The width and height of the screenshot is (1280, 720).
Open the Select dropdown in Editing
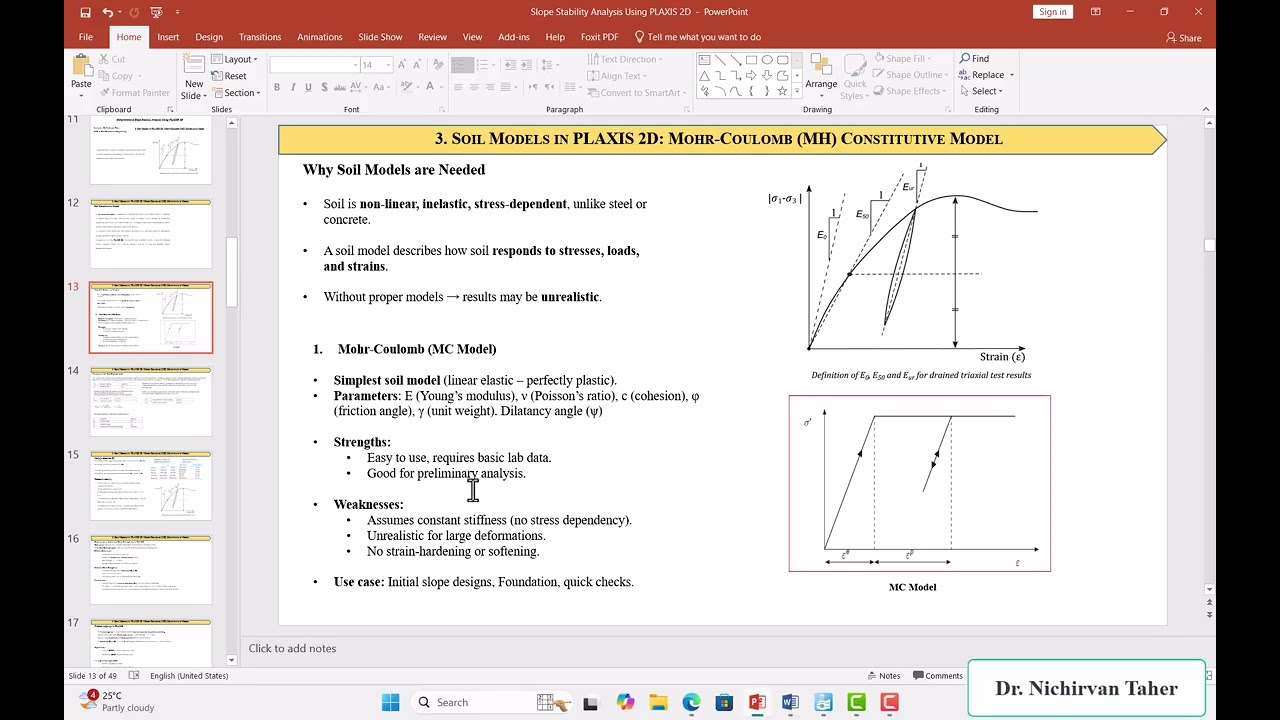(x=986, y=91)
